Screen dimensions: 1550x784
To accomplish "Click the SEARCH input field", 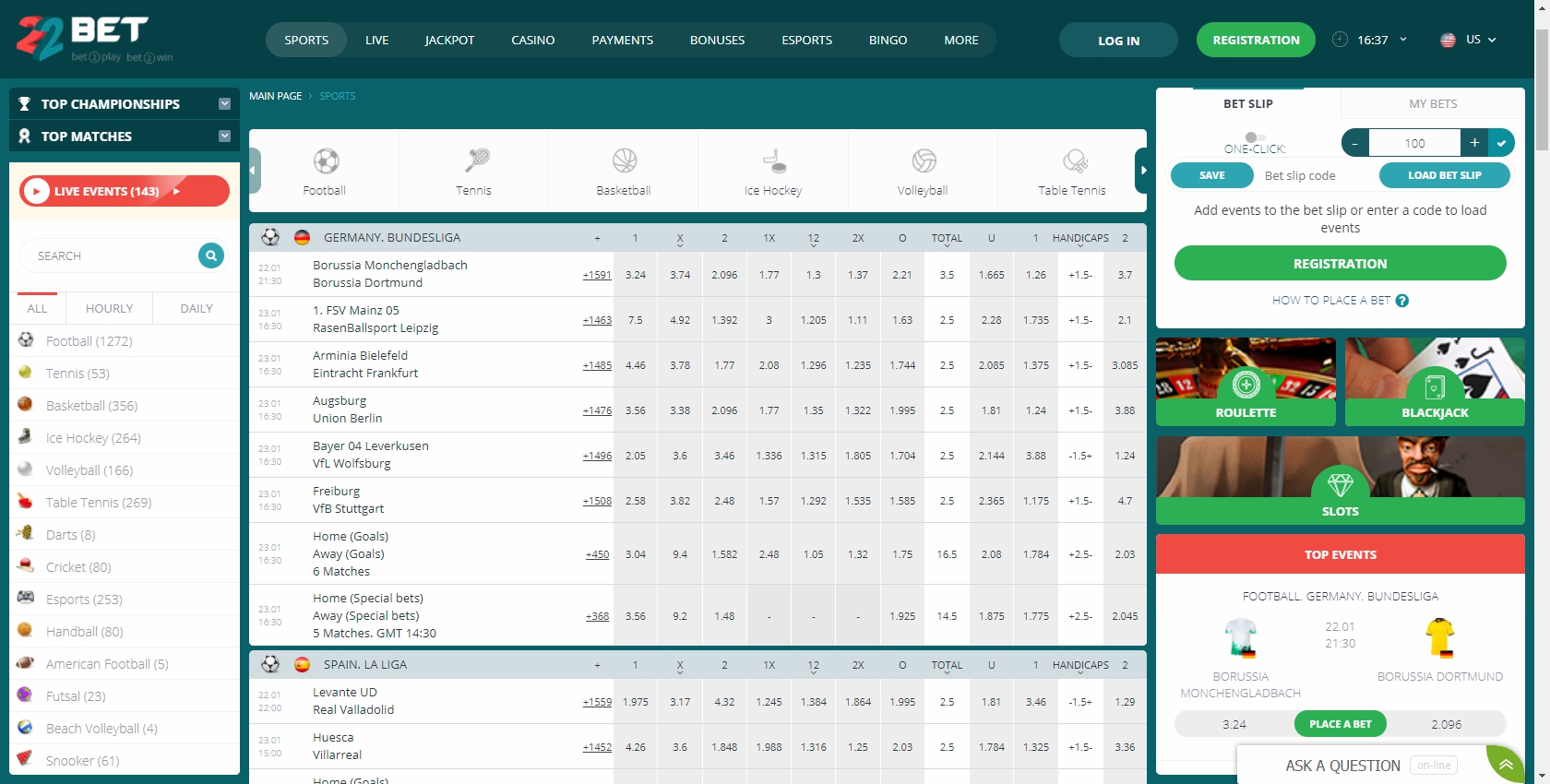I will click(x=111, y=255).
